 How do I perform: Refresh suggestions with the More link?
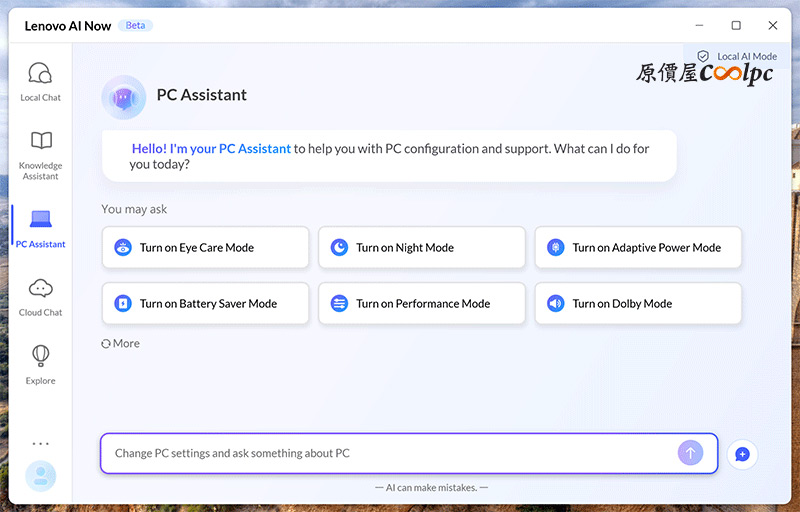click(120, 343)
